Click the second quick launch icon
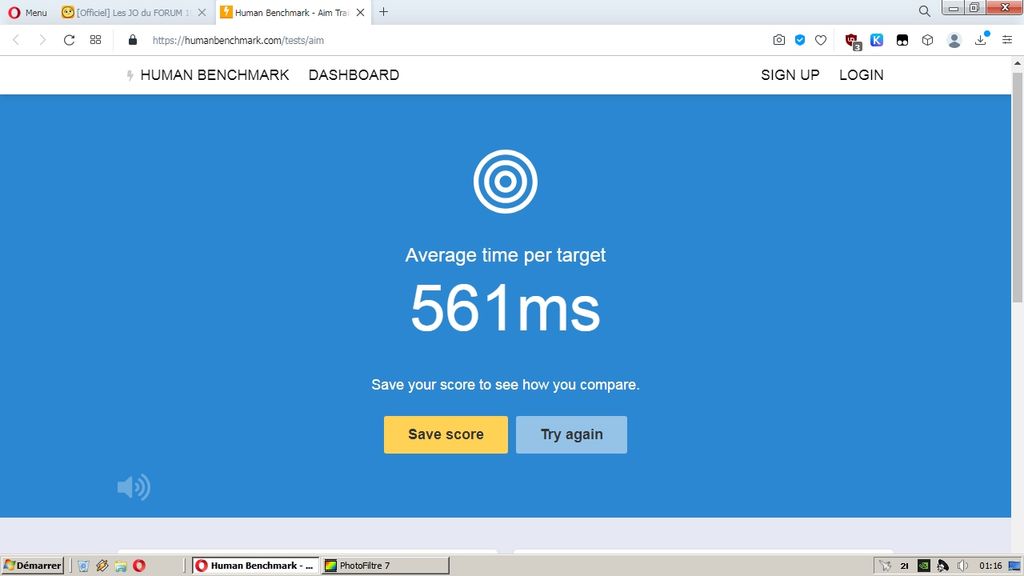Viewport: 1024px width, 576px height. coord(102,566)
